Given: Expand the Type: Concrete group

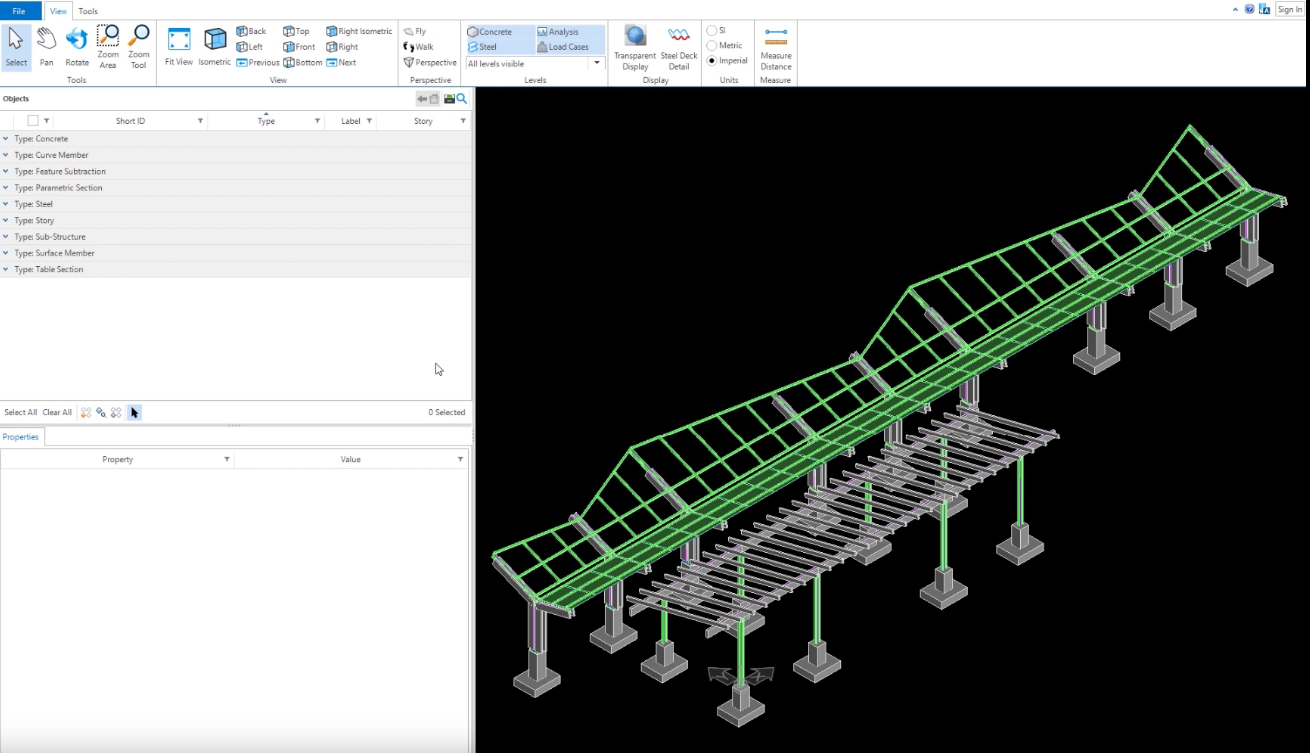Looking at the screenshot, I should (5, 139).
